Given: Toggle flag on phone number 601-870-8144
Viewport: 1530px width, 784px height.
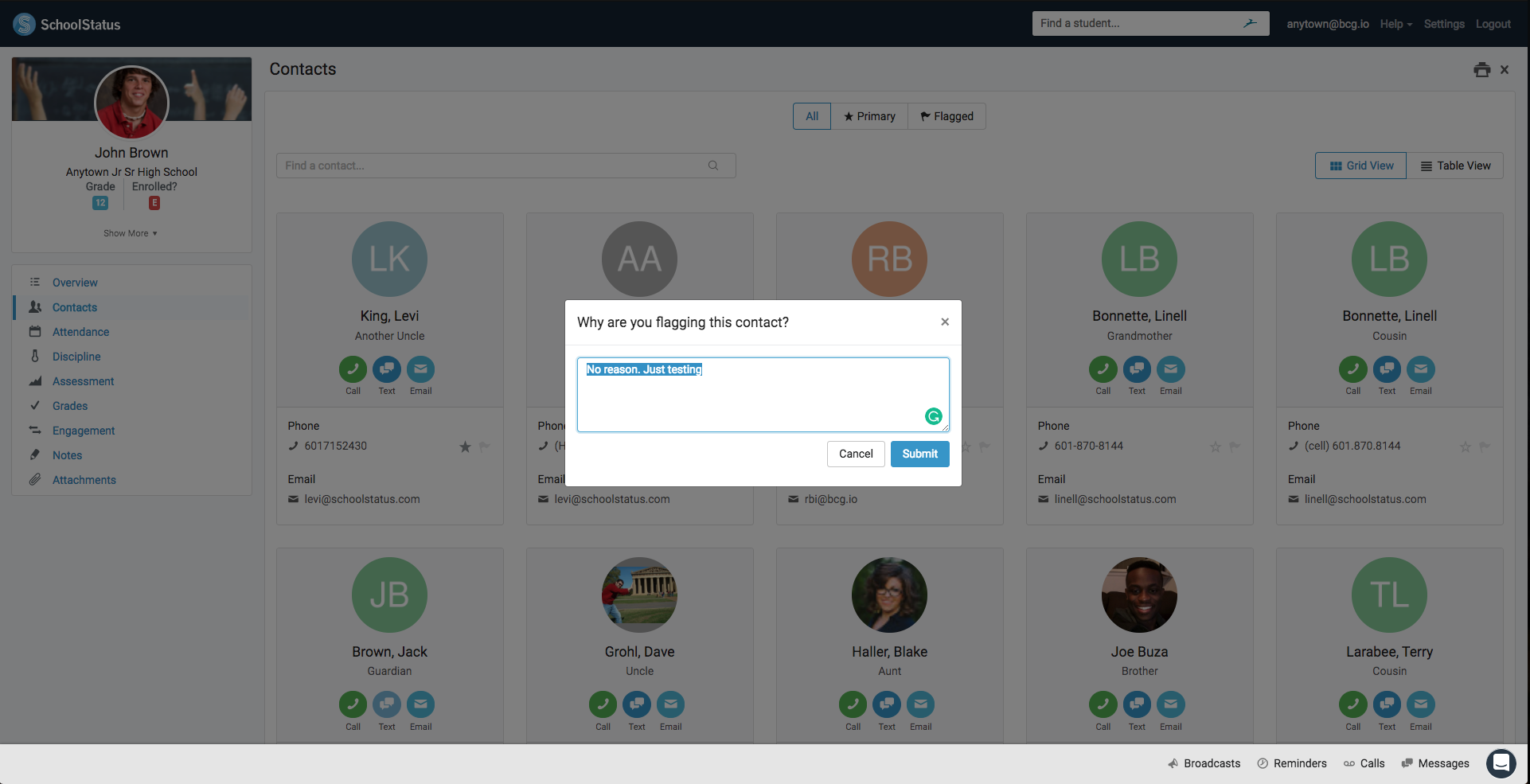Looking at the screenshot, I should pyautogui.click(x=1235, y=447).
